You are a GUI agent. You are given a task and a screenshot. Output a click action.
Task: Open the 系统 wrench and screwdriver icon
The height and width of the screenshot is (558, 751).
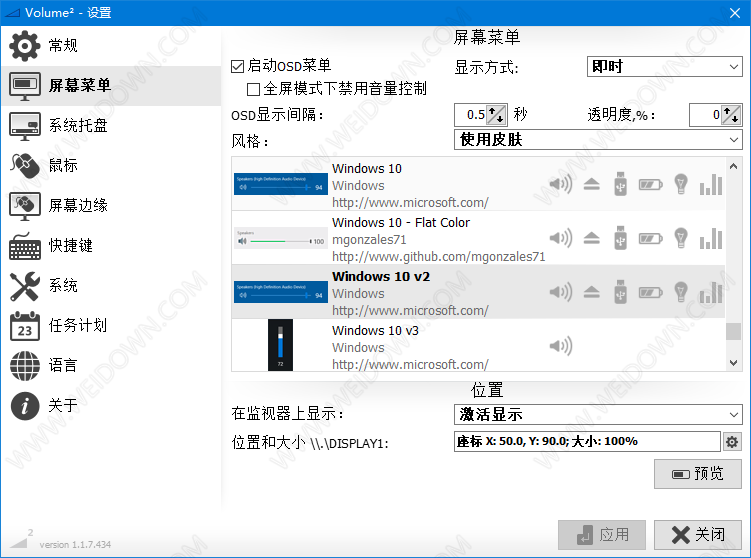24,286
